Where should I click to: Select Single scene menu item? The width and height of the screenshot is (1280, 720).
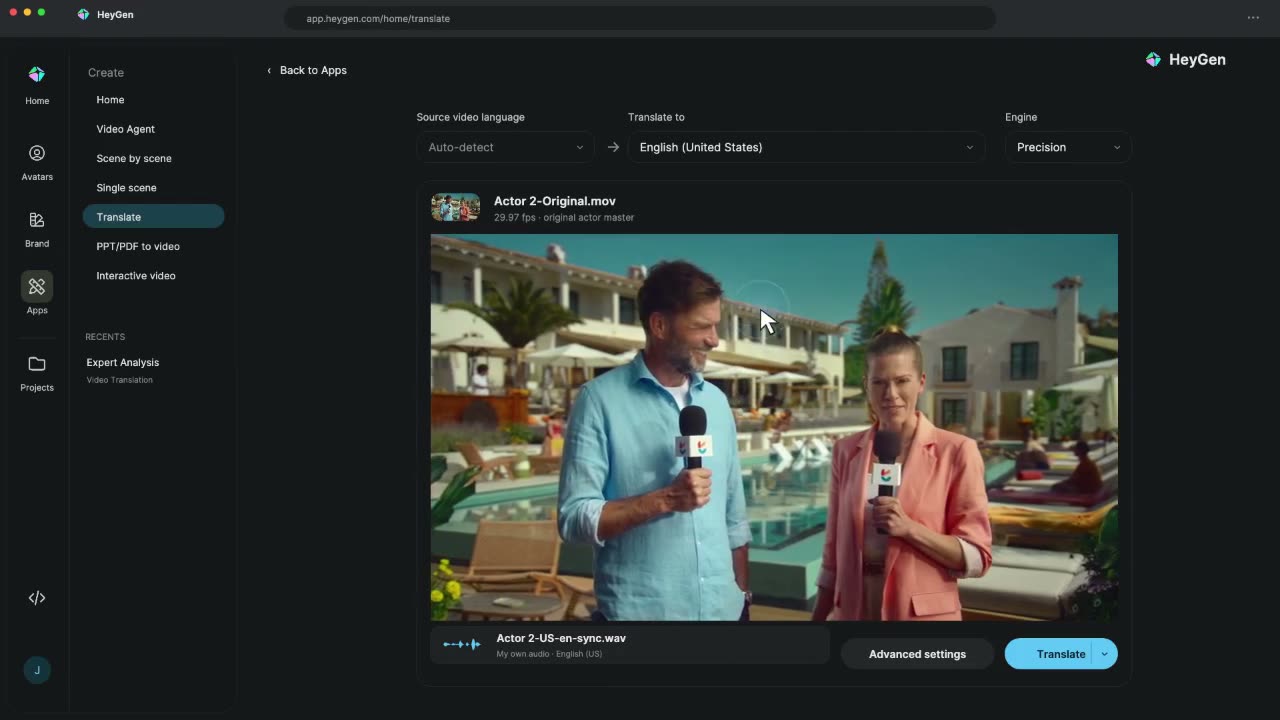pyautogui.click(x=126, y=188)
